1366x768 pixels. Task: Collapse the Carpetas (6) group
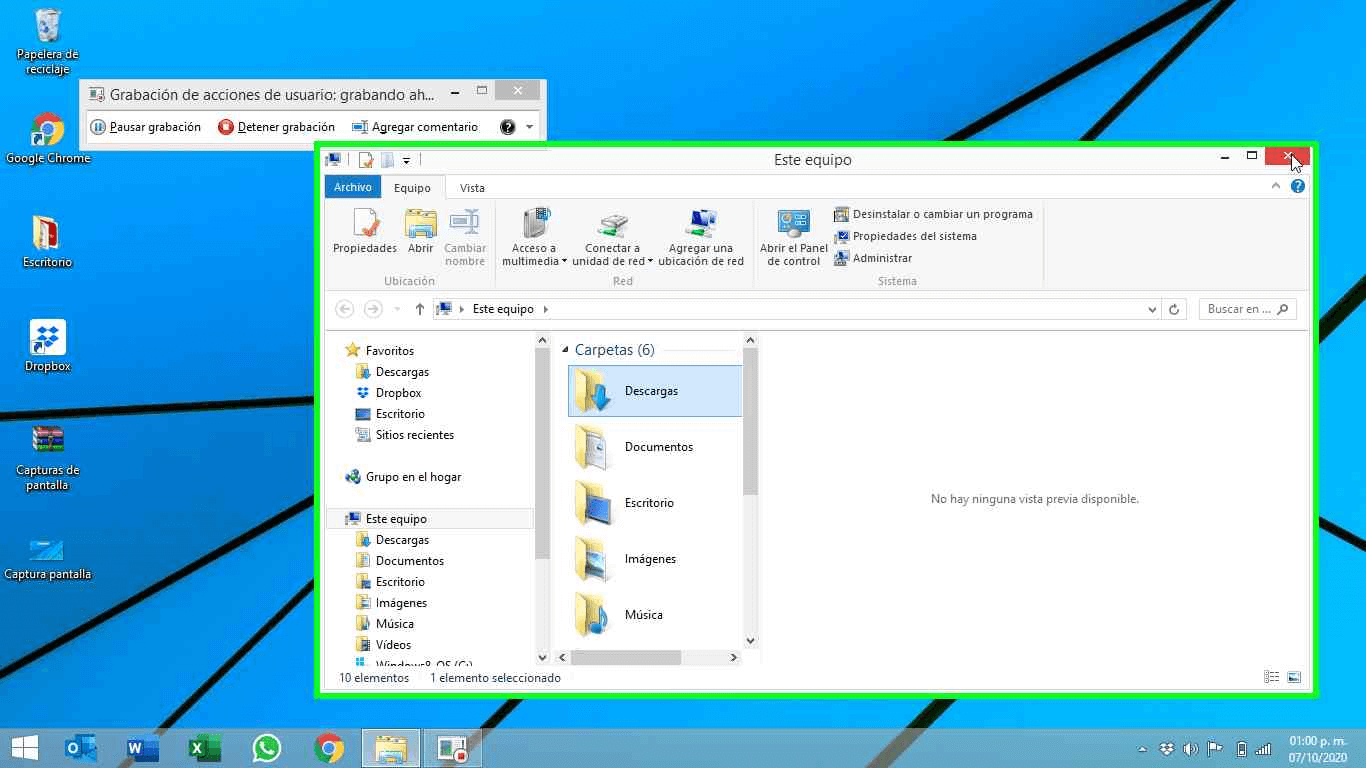pyautogui.click(x=566, y=350)
